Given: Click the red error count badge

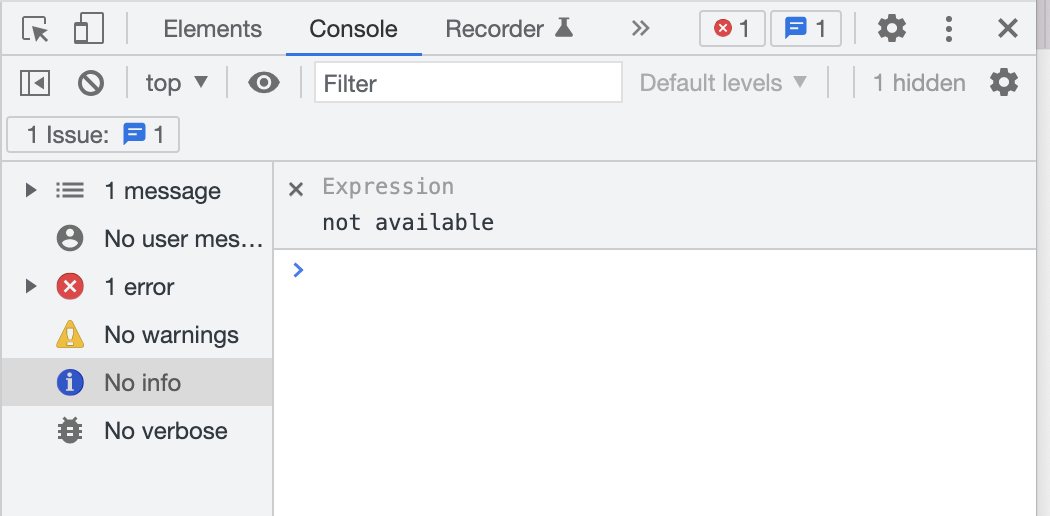Looking at the screenshot, I should coord(732,29).
